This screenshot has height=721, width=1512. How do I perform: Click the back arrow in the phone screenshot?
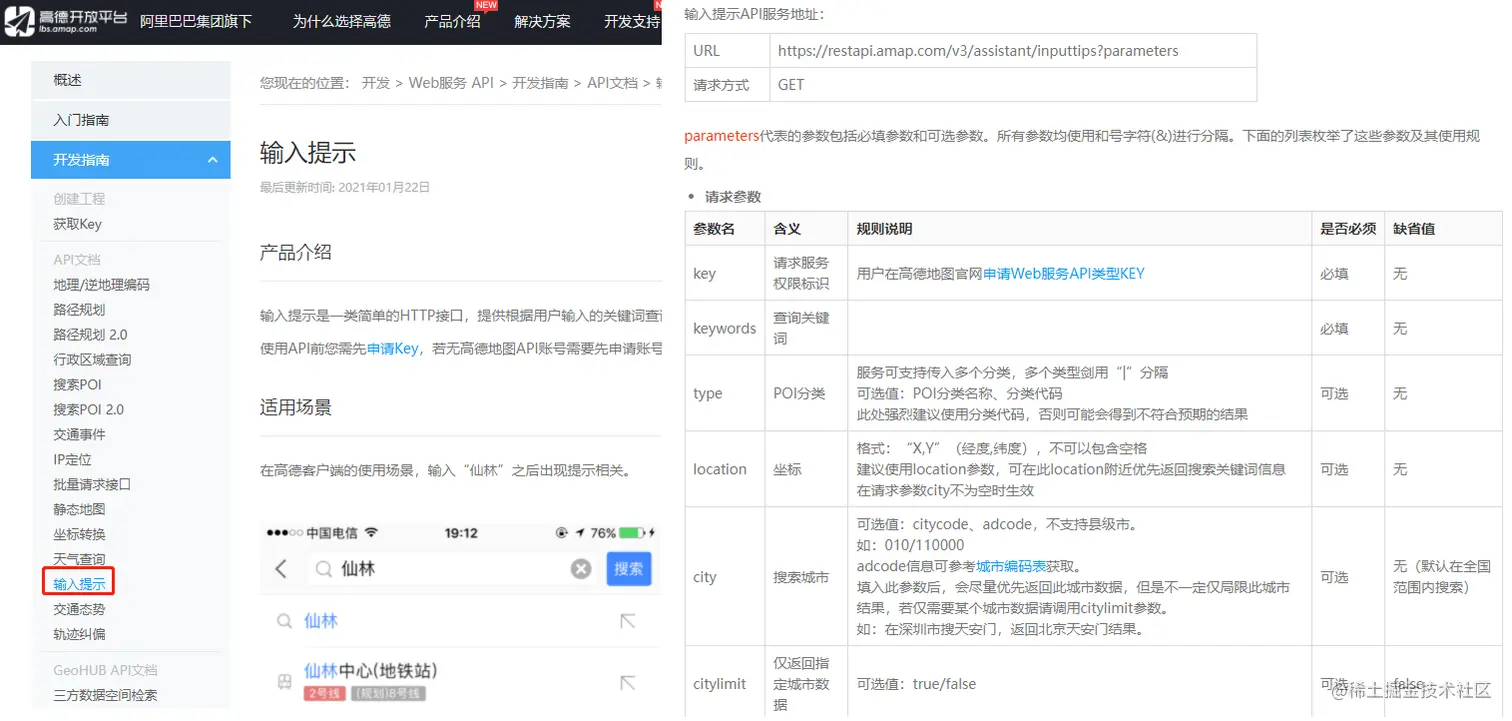point(281,569)
